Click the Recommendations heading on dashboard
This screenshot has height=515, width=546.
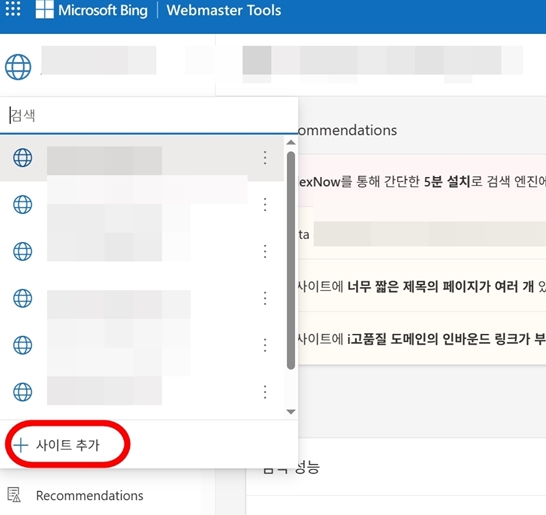[x=348, y=130]
